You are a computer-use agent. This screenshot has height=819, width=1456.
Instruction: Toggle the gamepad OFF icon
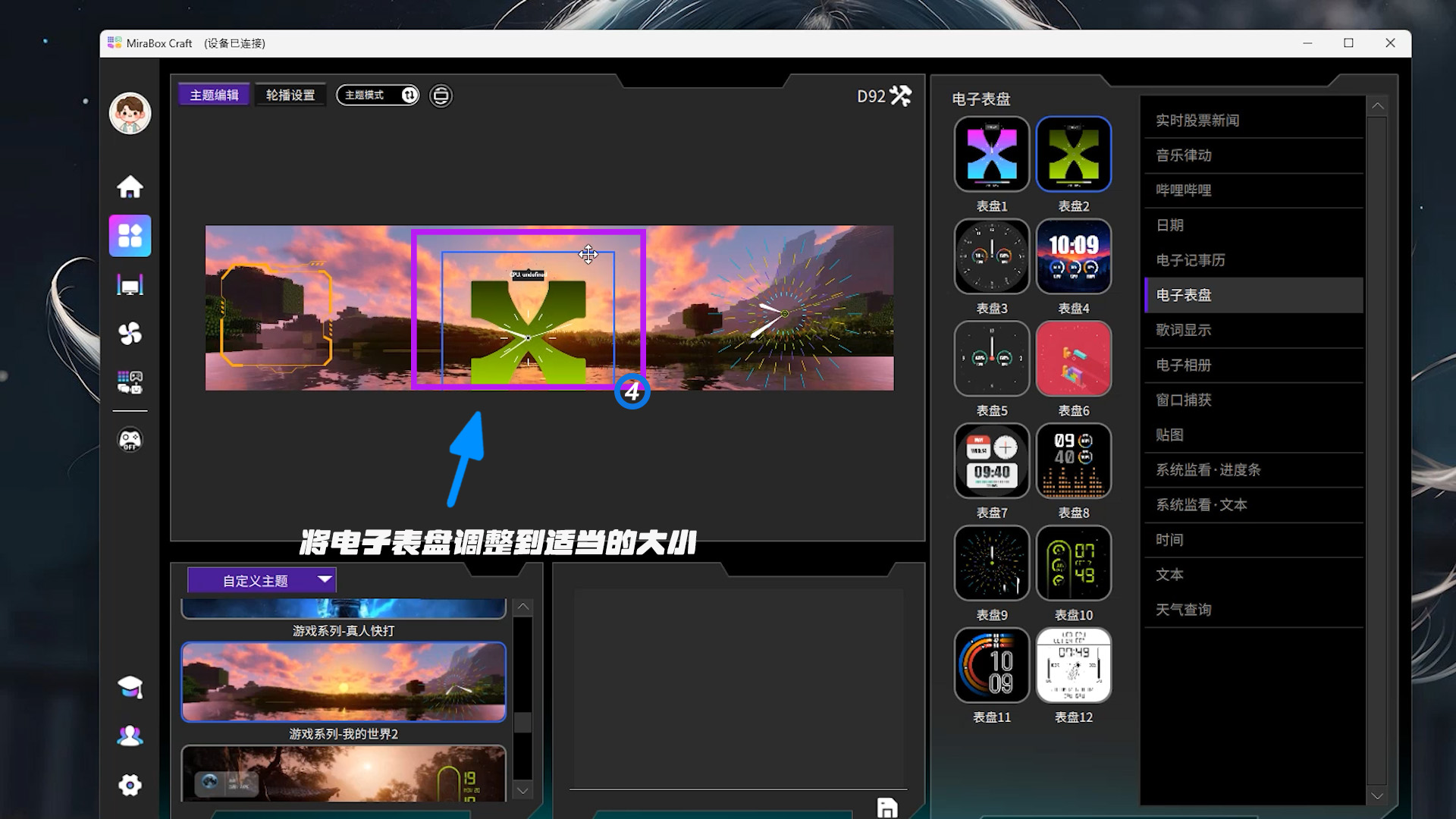click(130, 440)
